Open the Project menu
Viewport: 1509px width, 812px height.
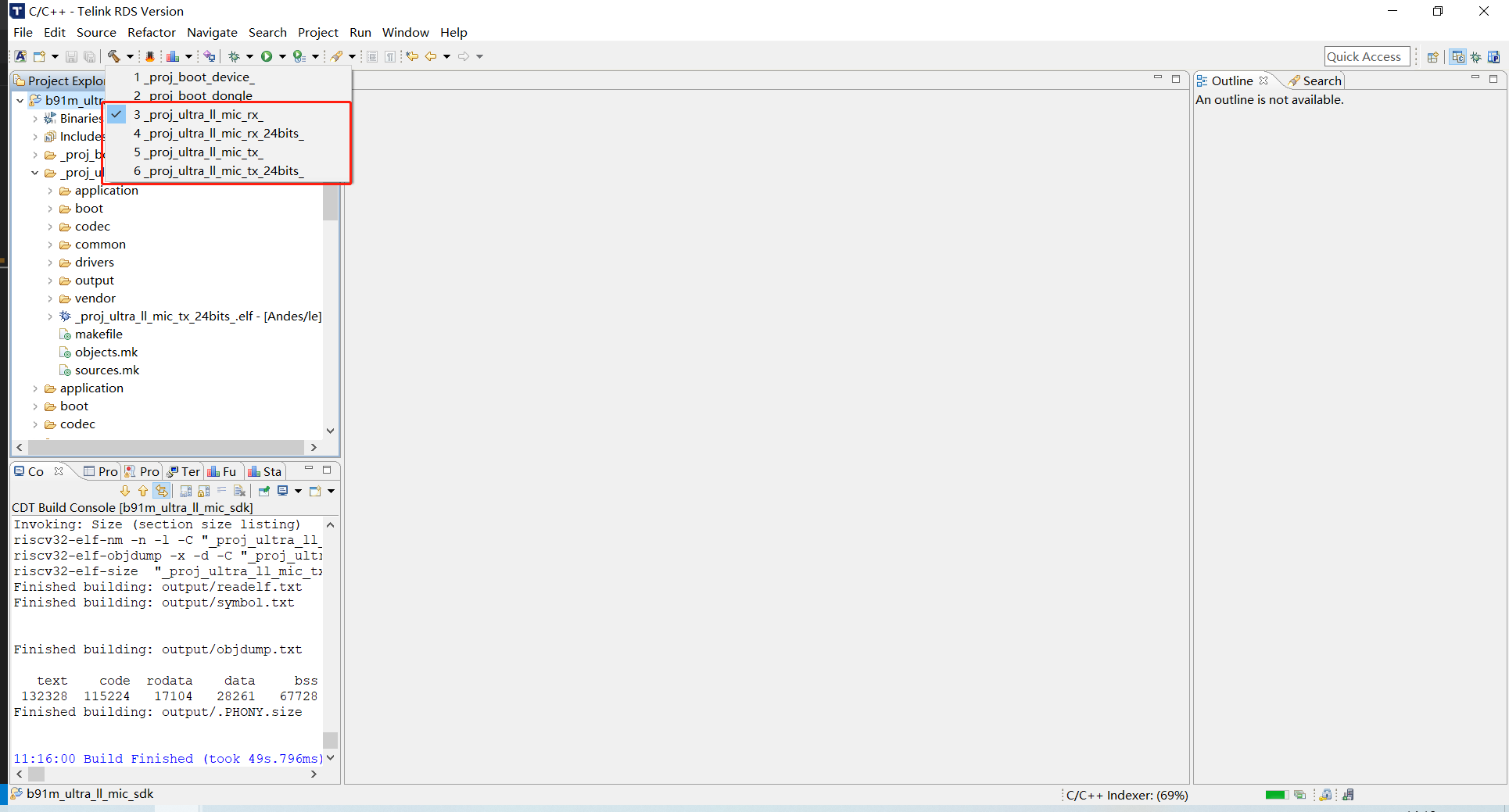317,32
